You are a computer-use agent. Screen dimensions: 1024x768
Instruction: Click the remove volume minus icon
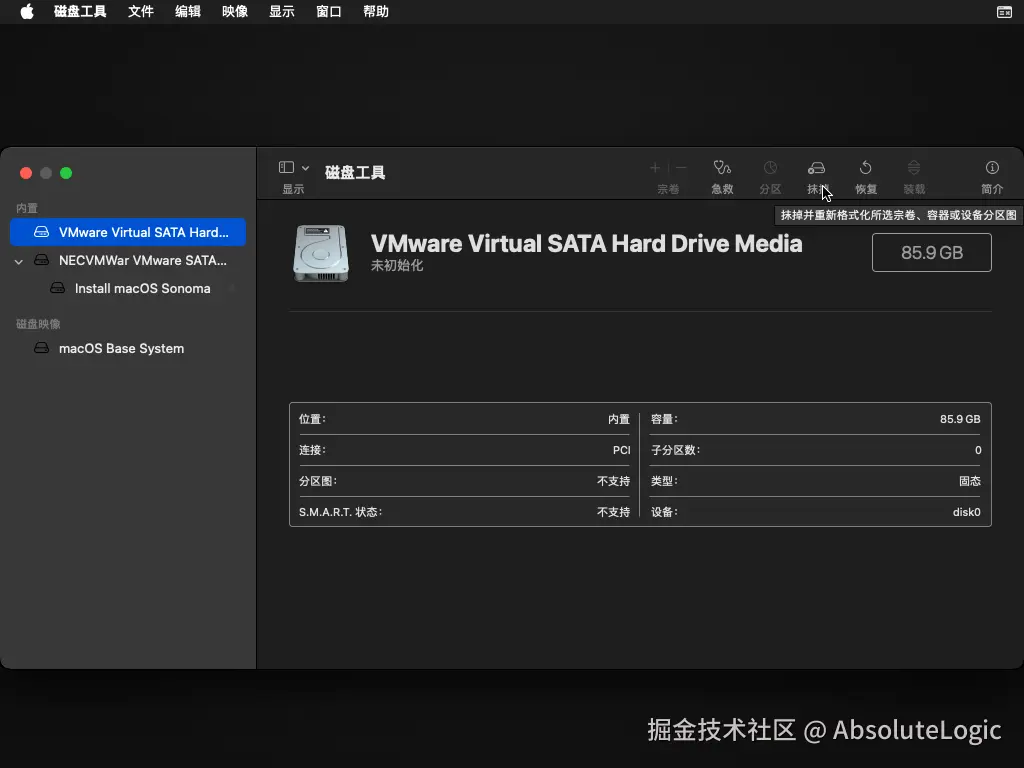tap(681, 168)
